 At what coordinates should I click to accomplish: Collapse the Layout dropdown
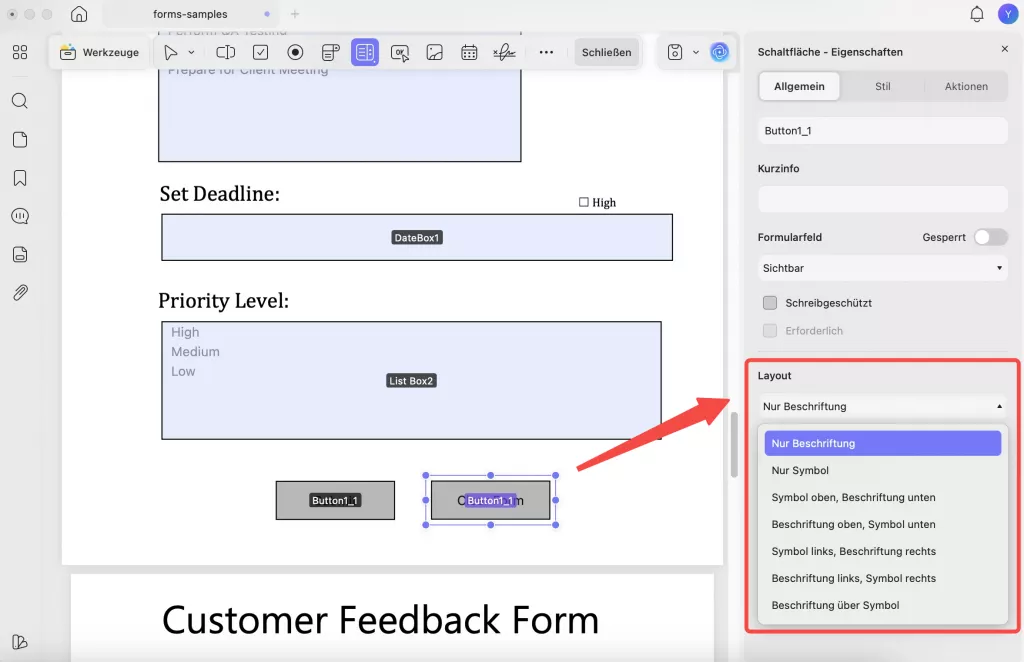pos(882,406)
